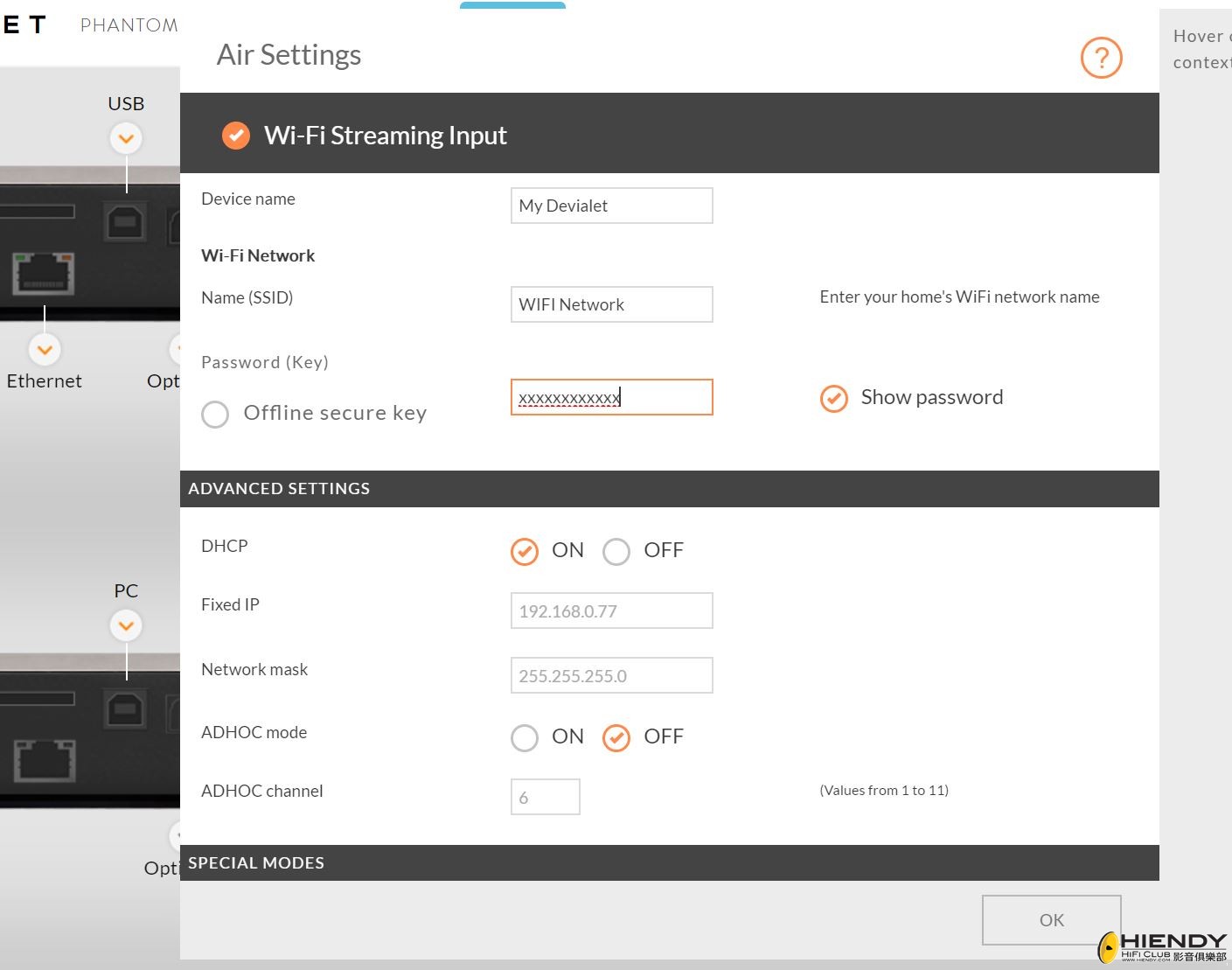This screenshot has height=970, width=1232.
Task: Select ADHOC mode ON radio button
Action: [525, 737]
